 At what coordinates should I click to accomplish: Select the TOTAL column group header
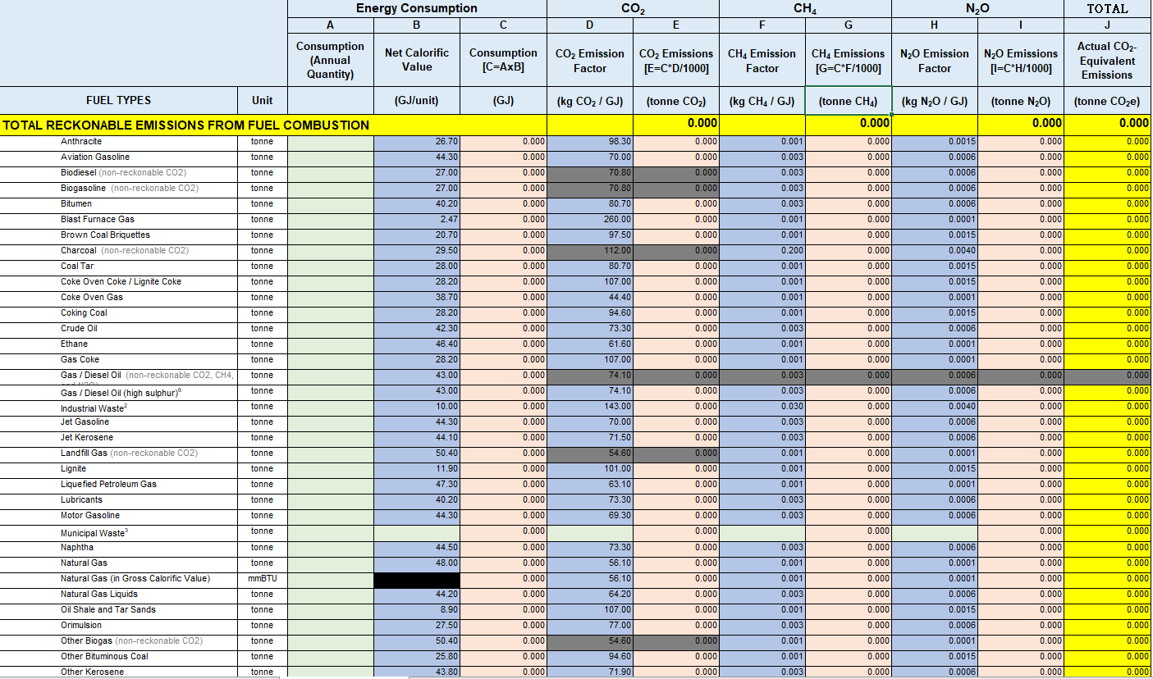pyautogui.click(x=1108, y=9)
